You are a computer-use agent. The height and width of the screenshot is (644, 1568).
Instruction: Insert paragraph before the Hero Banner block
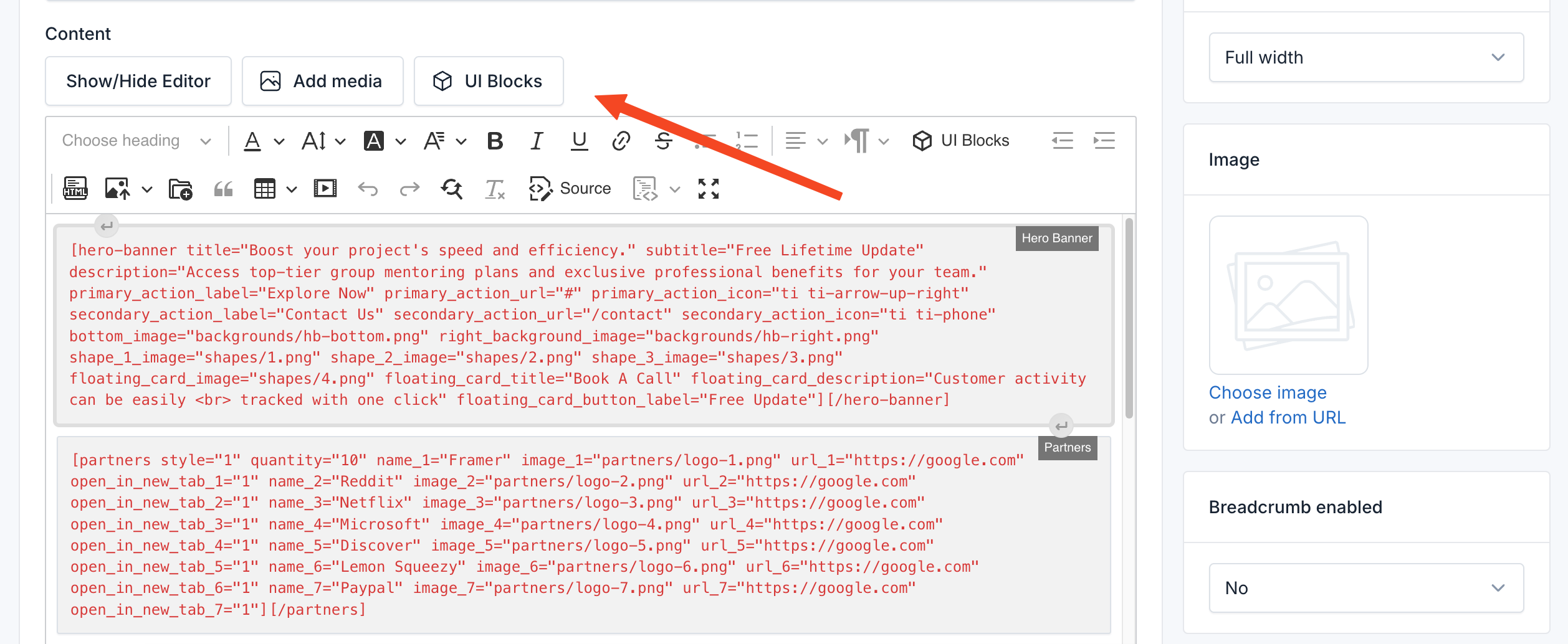click(107, 225)
